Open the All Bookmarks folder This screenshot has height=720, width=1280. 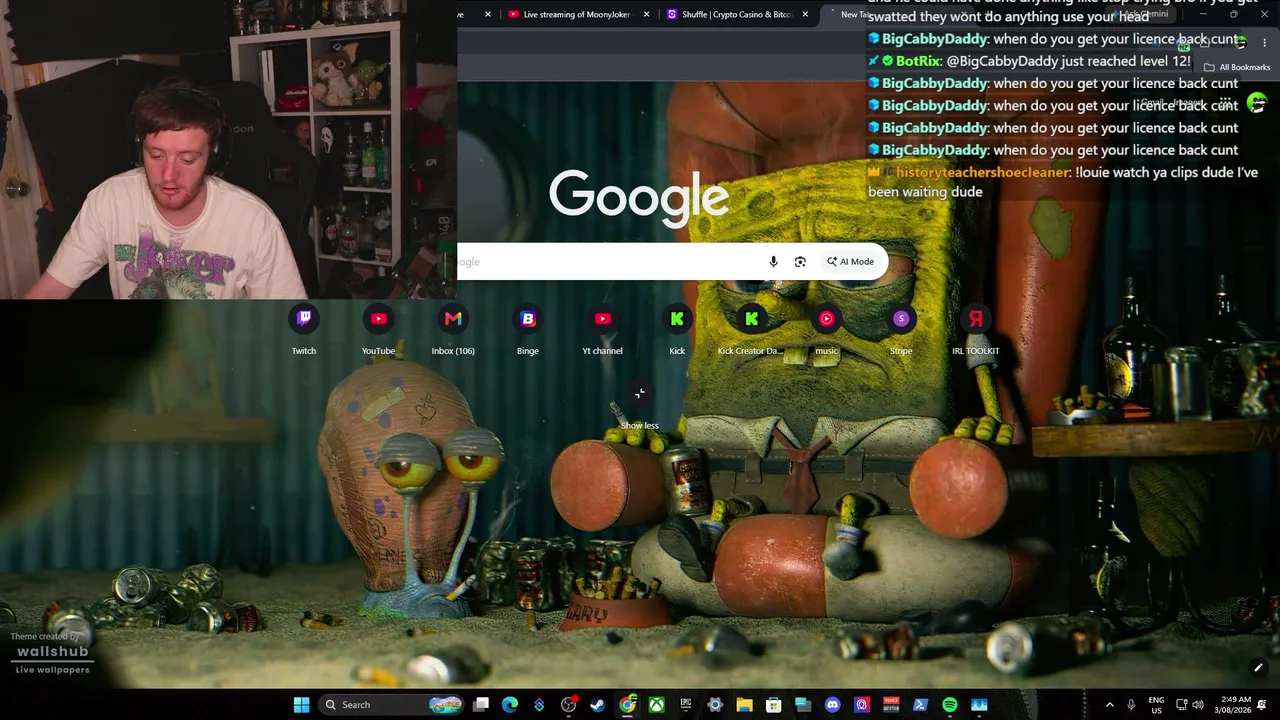1237,67
